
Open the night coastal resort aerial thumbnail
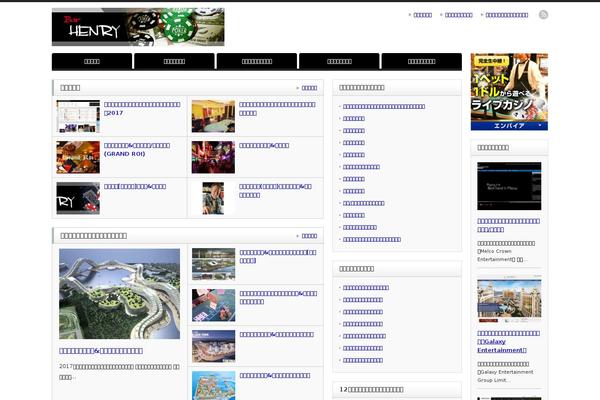pyautogui.click(x=214, y=346)
